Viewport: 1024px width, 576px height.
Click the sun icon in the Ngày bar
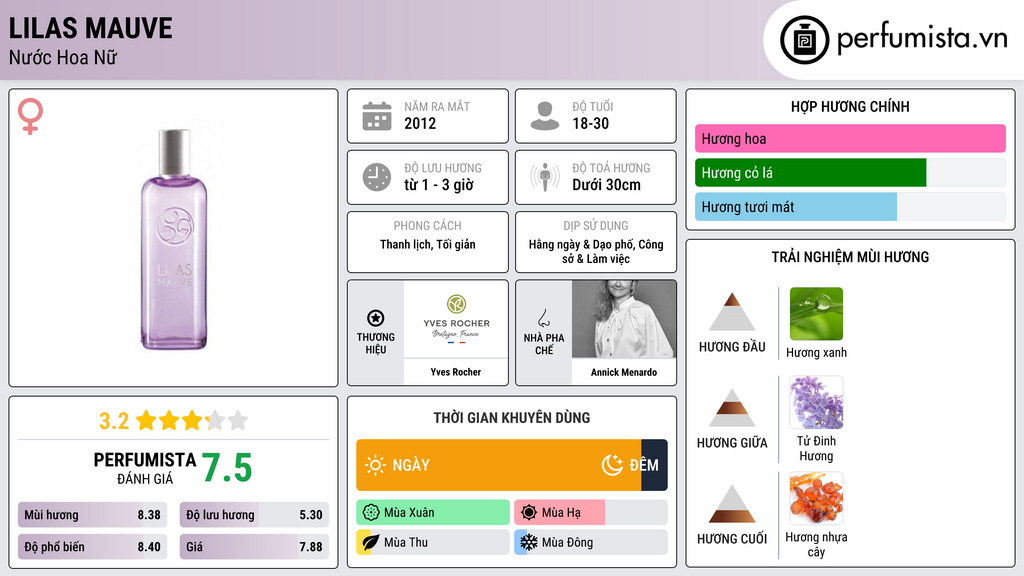[376, 465]
